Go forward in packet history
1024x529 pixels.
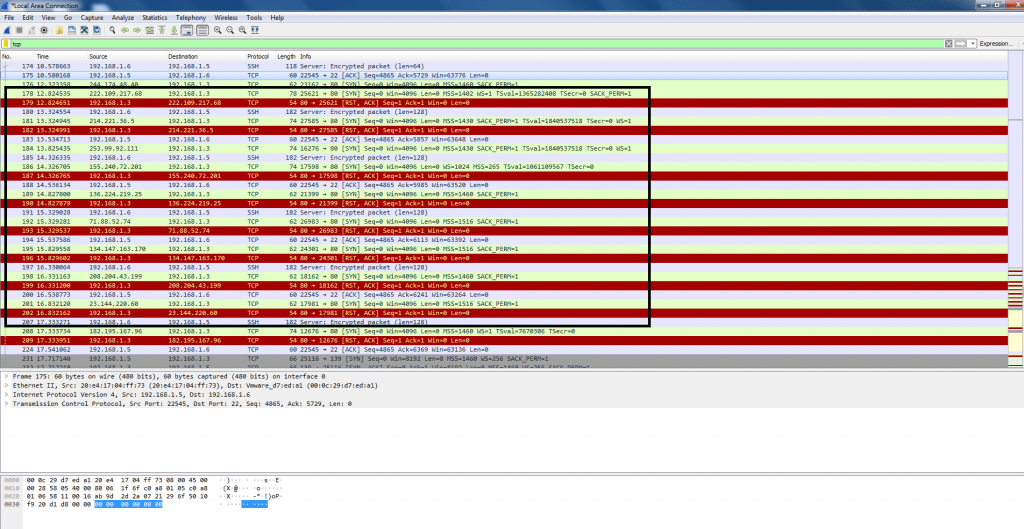click(x=137, y=30)
